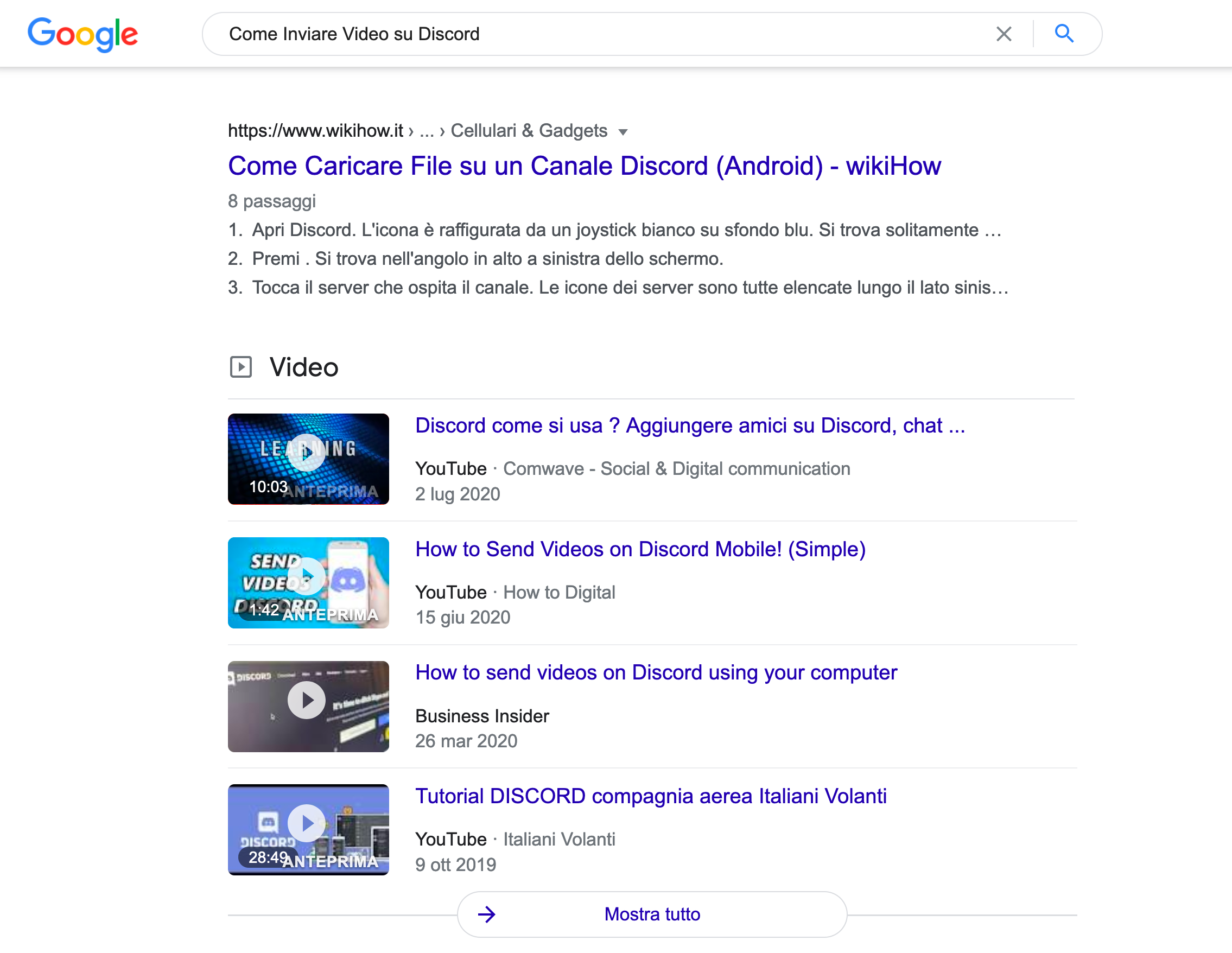Click the wikihow.it breadcrumb URL

coord(315,131)
